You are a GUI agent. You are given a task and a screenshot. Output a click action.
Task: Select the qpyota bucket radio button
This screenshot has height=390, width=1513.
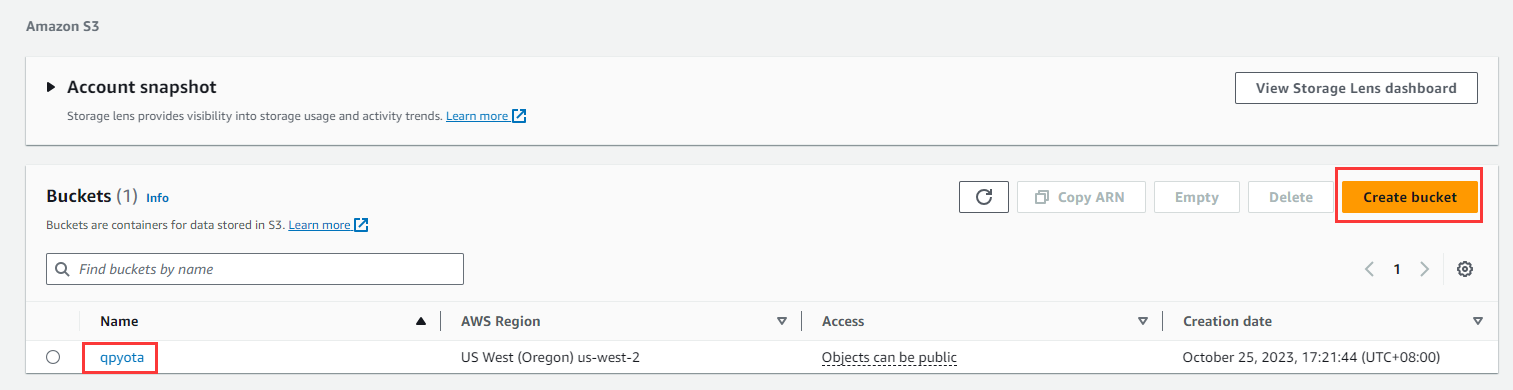(53, 357)
